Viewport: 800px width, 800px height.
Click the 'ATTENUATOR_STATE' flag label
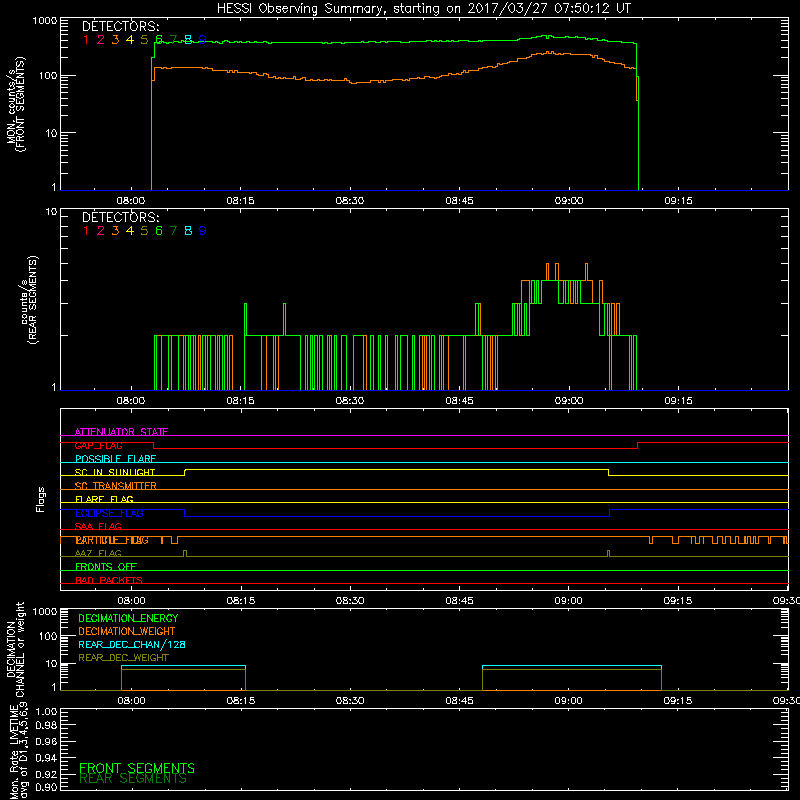click(121, 432)
